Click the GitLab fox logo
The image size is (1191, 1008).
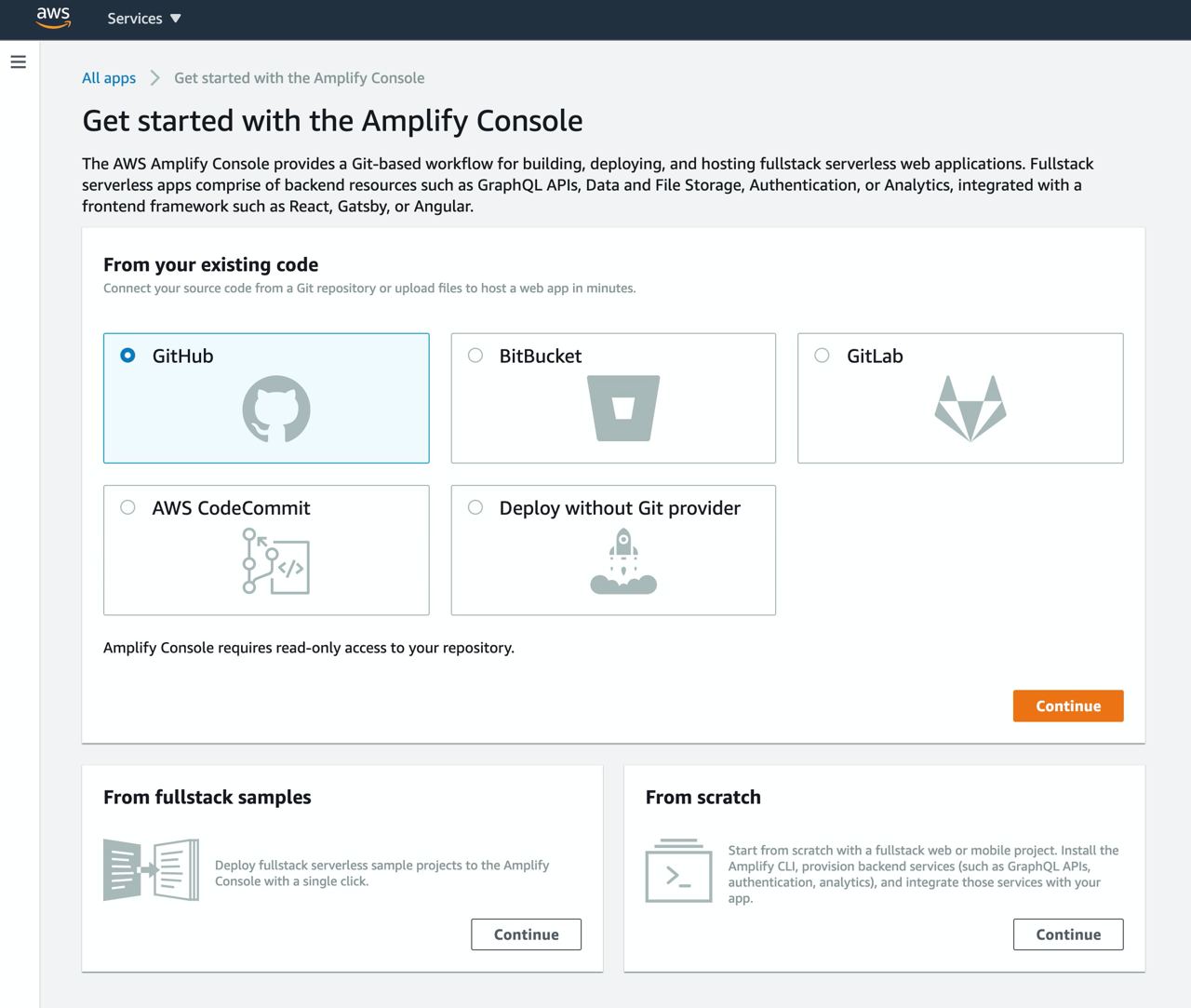[x=970, y=408]
